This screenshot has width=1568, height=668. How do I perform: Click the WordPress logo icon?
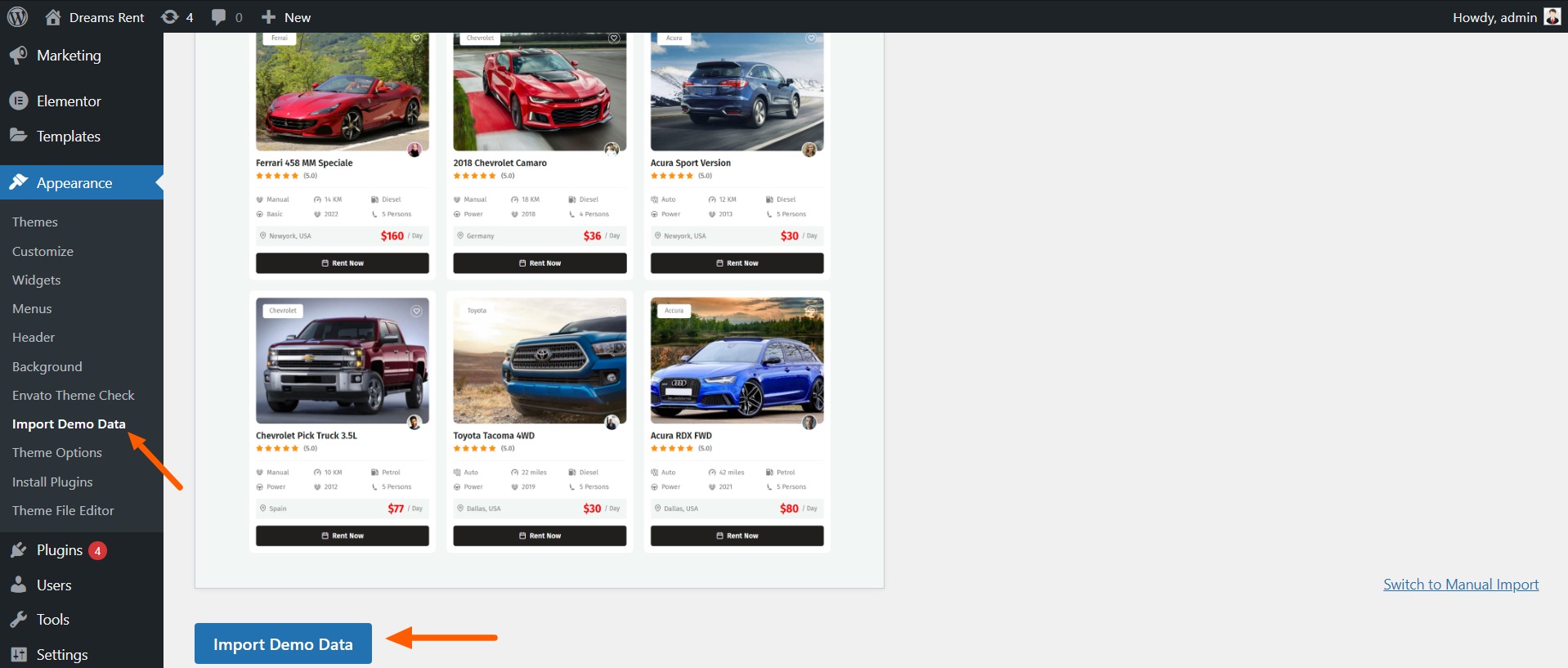[17, 16]
